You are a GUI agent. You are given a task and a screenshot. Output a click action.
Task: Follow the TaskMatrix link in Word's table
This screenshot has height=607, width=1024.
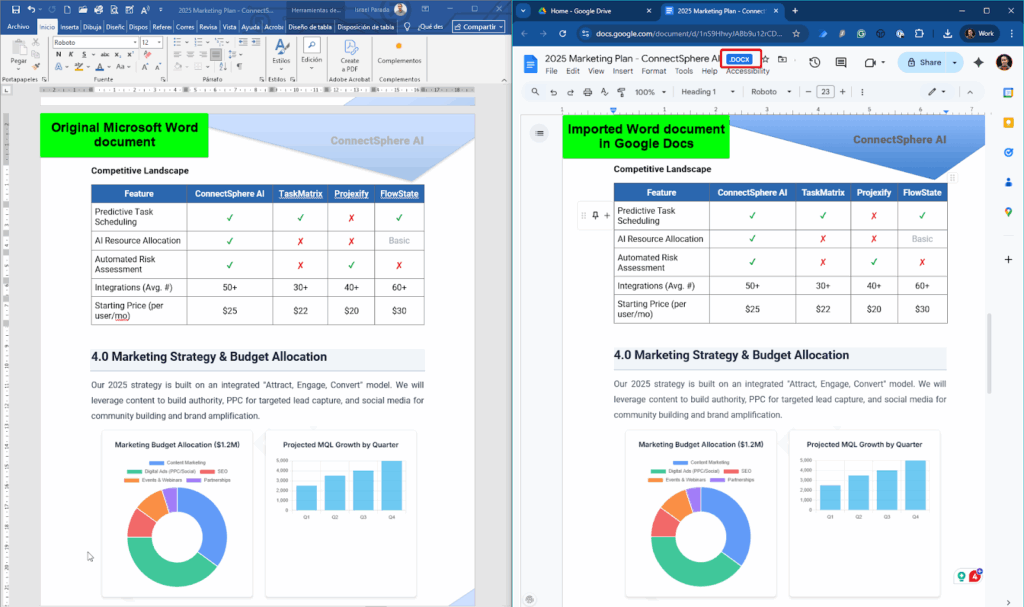(300, 194)
